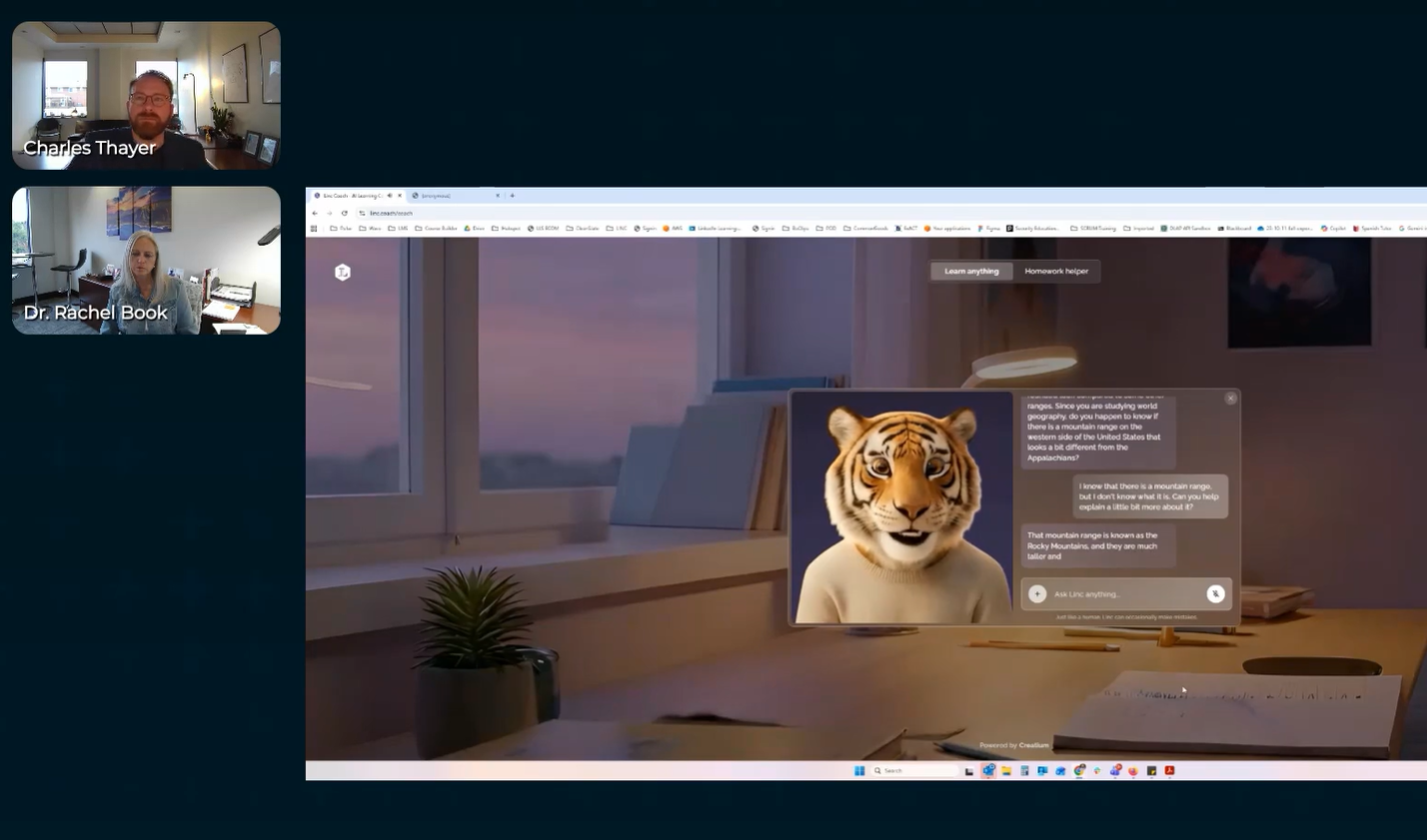The width and height of the screenshot is (1427, 840).
Task: Switch to Learn anything mode
Action: (x=971, y=272)
